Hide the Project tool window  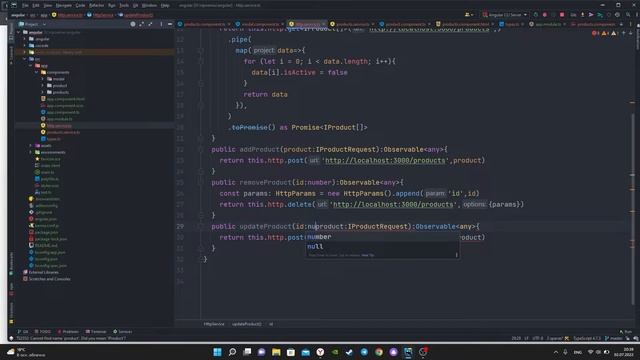coord(170,24)
